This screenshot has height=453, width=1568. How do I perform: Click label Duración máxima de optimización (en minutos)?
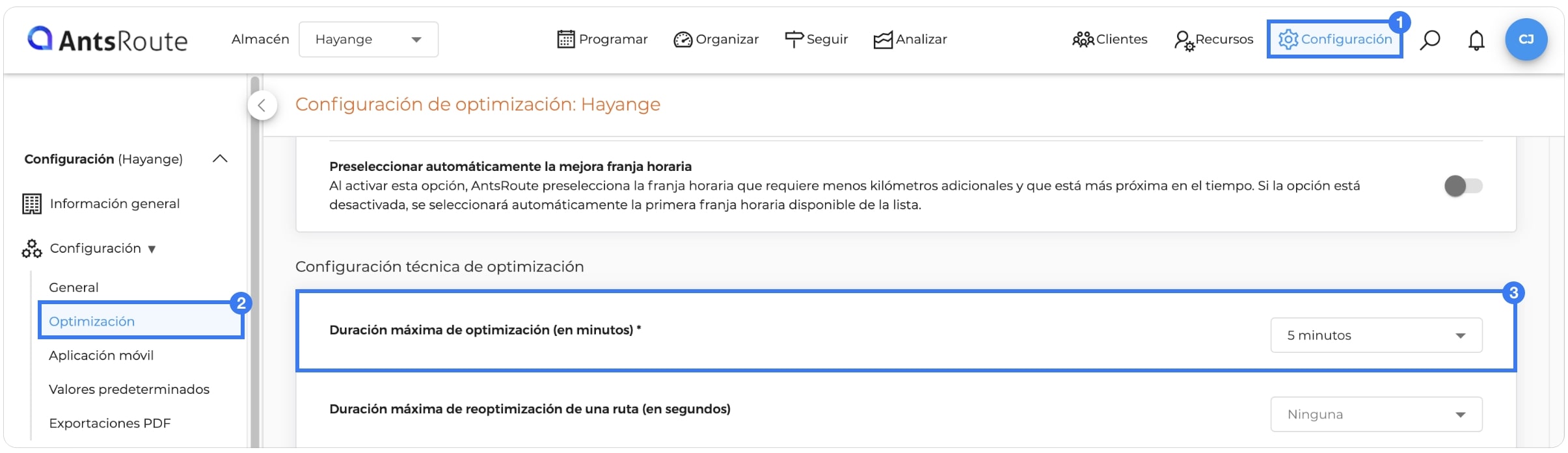(485, 330)
